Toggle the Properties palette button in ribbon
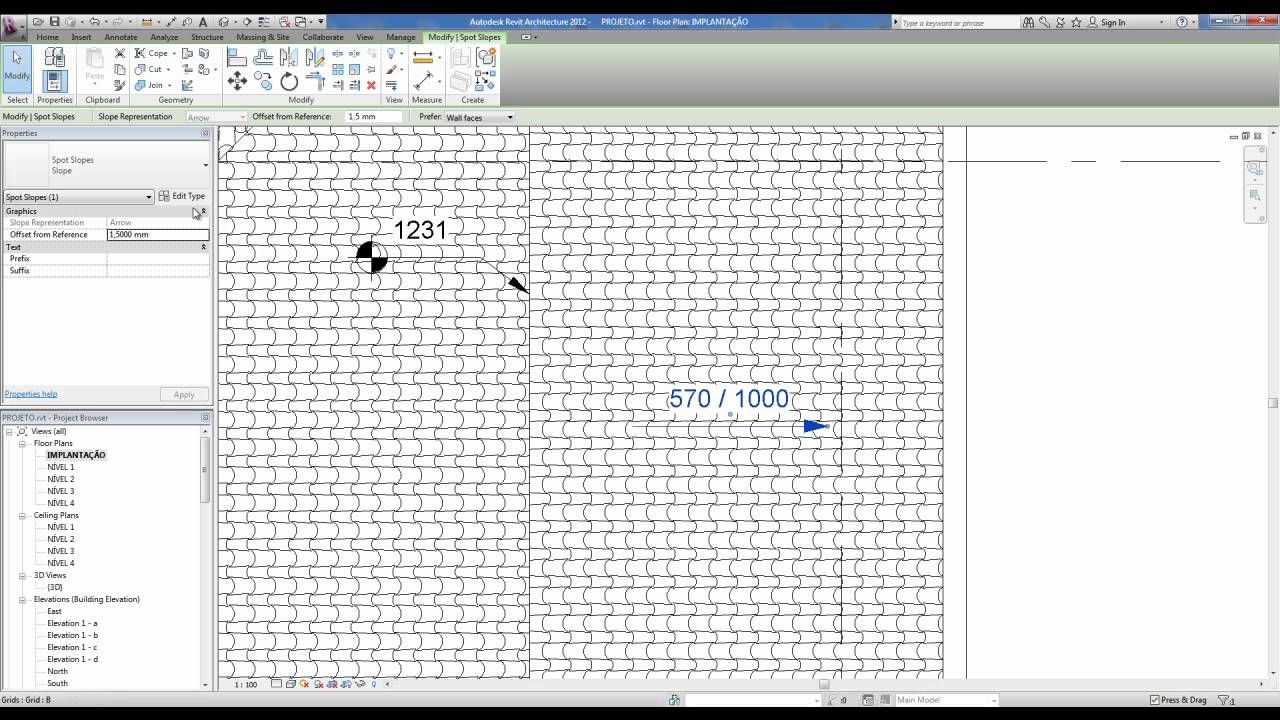1280x720 pixels. (x=55, y=82)
